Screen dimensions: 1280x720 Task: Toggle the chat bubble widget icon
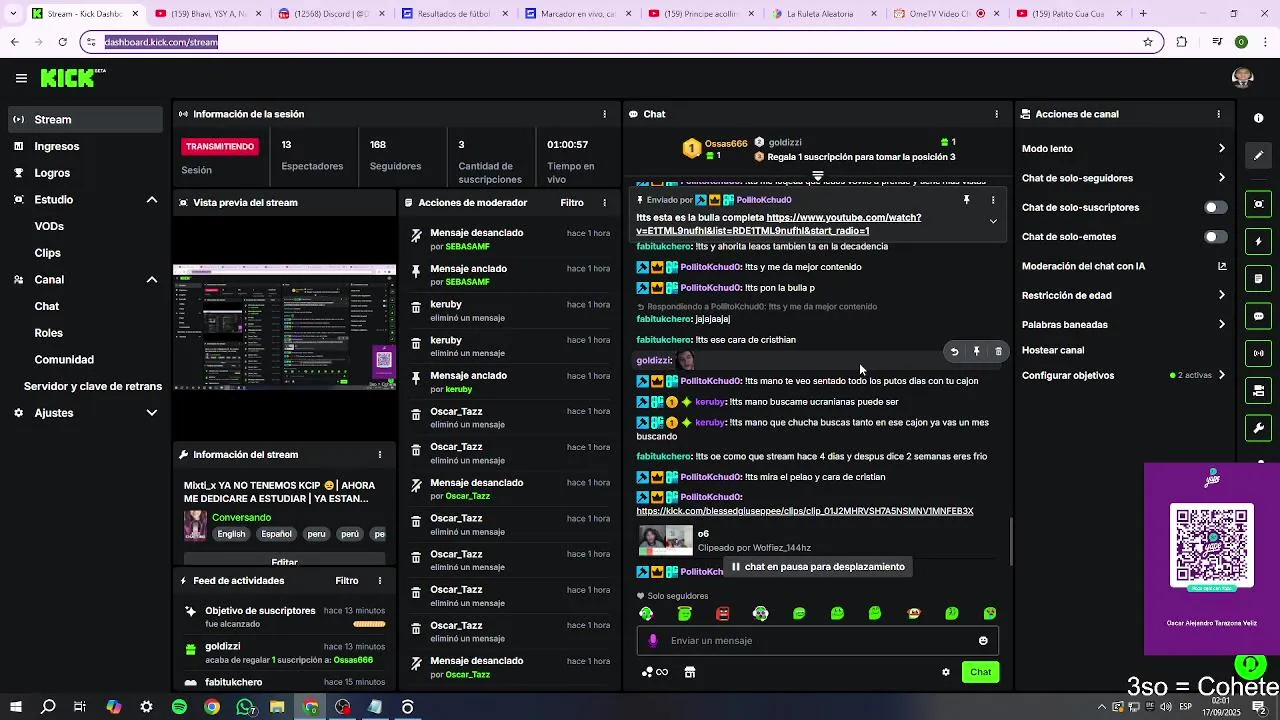click(x=1258, y=316)
